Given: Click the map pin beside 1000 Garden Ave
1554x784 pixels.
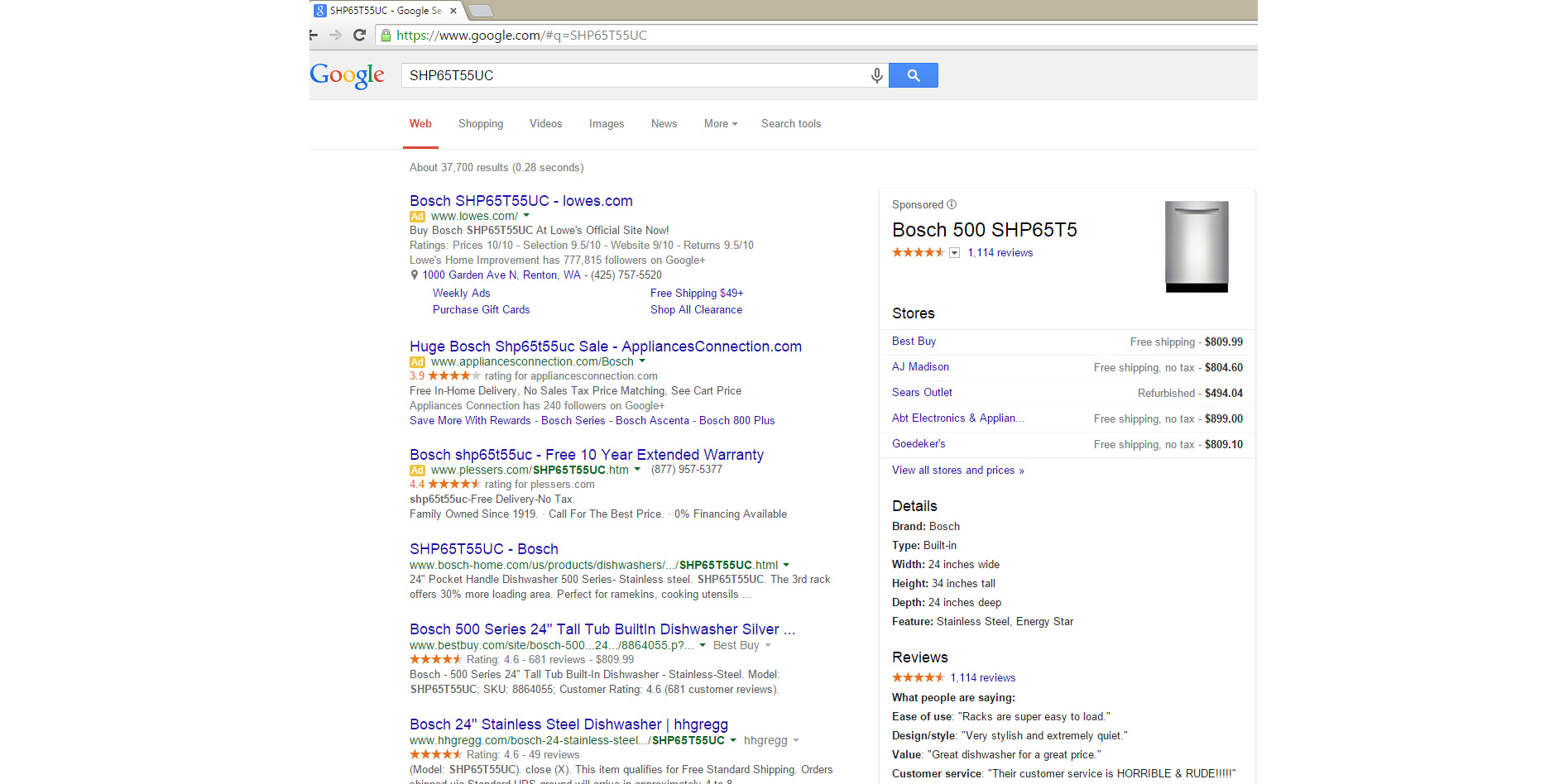Looking at the screenshot, I should point(415,275).
